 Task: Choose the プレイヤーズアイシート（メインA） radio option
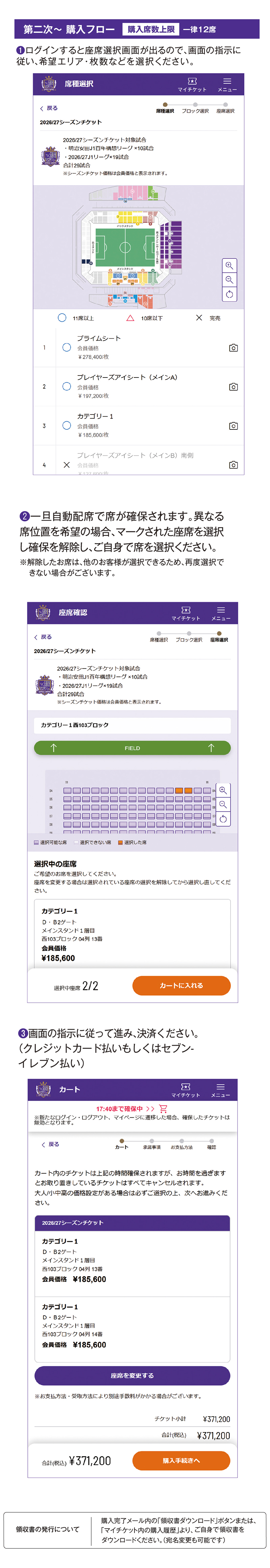(67, 386)
